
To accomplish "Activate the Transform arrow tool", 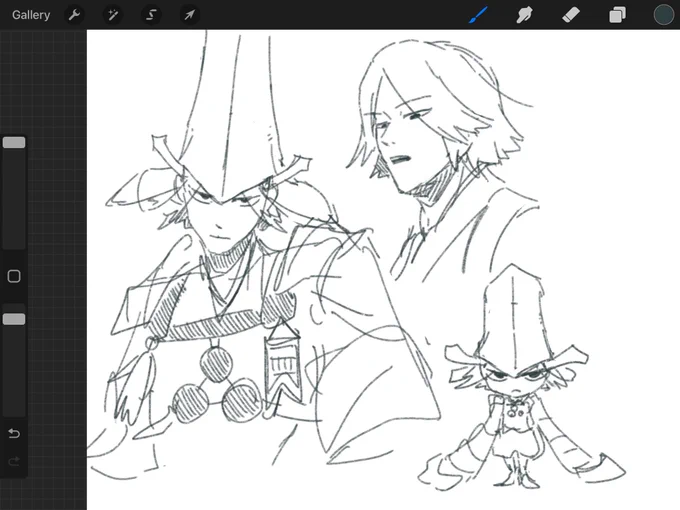I will (x=189, y=15).
